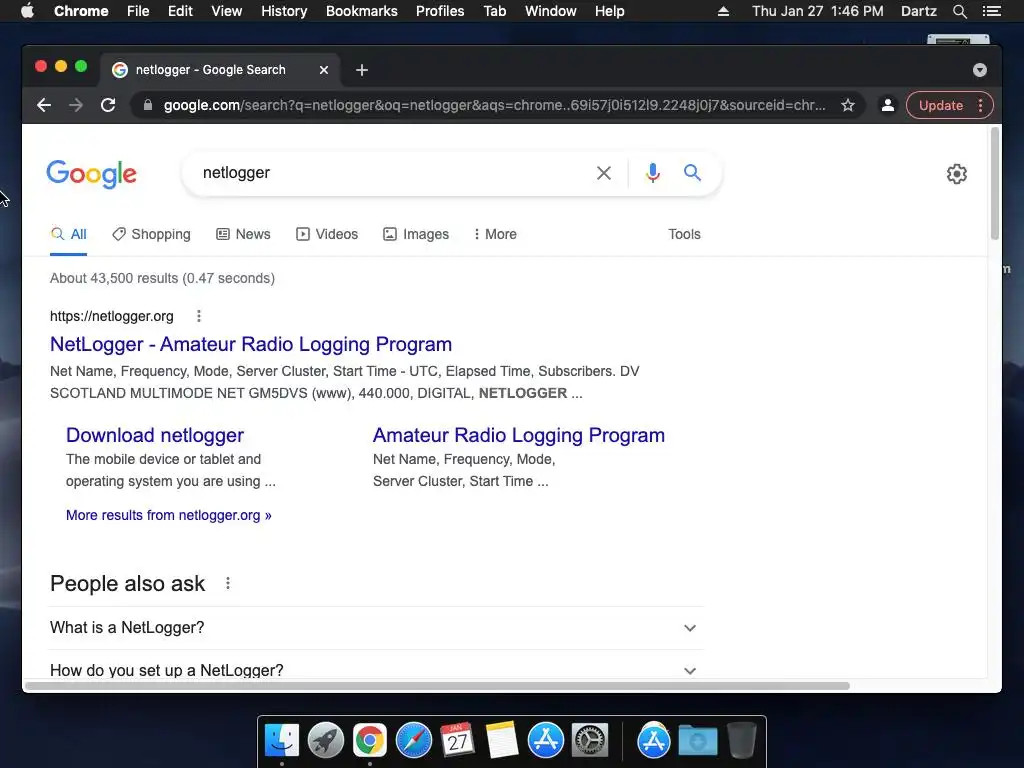Open Spotlight search in menu bar
This screenshot has height=768, width=1024.
click(x=960, y=11)
